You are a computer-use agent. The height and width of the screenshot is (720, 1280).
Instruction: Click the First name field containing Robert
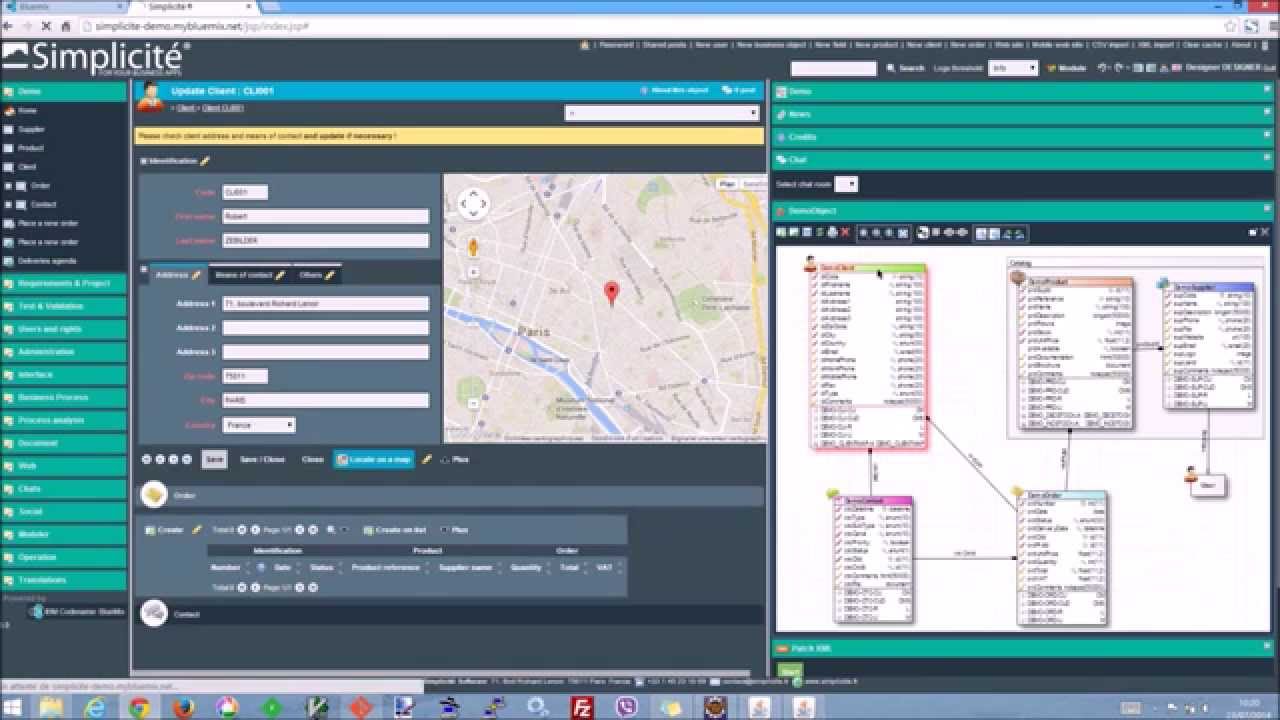(325, 216)
